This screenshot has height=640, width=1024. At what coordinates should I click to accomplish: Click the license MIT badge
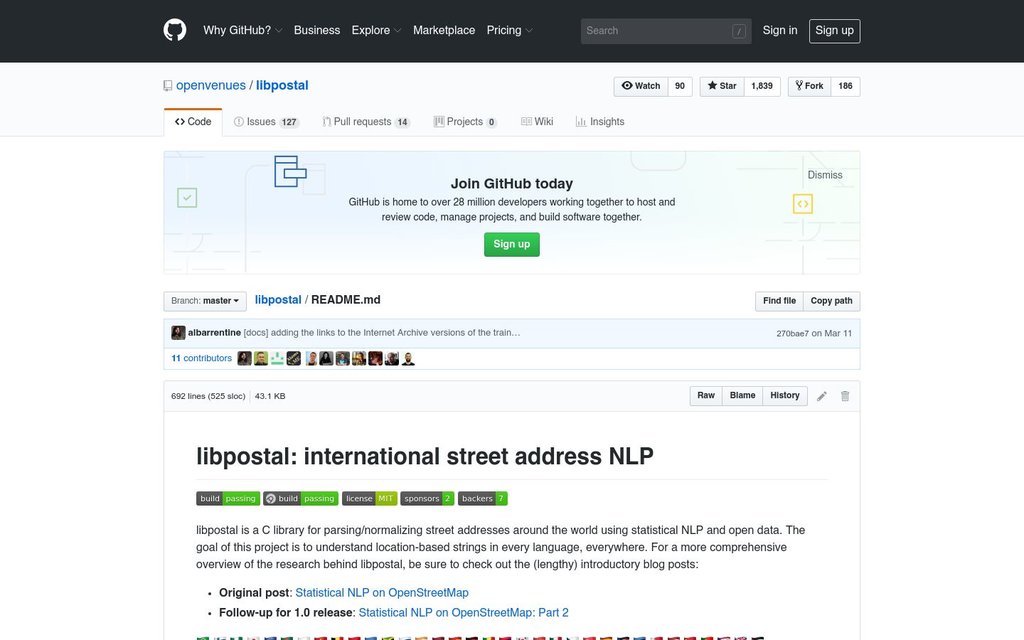pyautogui.click(x=369, y=498)
